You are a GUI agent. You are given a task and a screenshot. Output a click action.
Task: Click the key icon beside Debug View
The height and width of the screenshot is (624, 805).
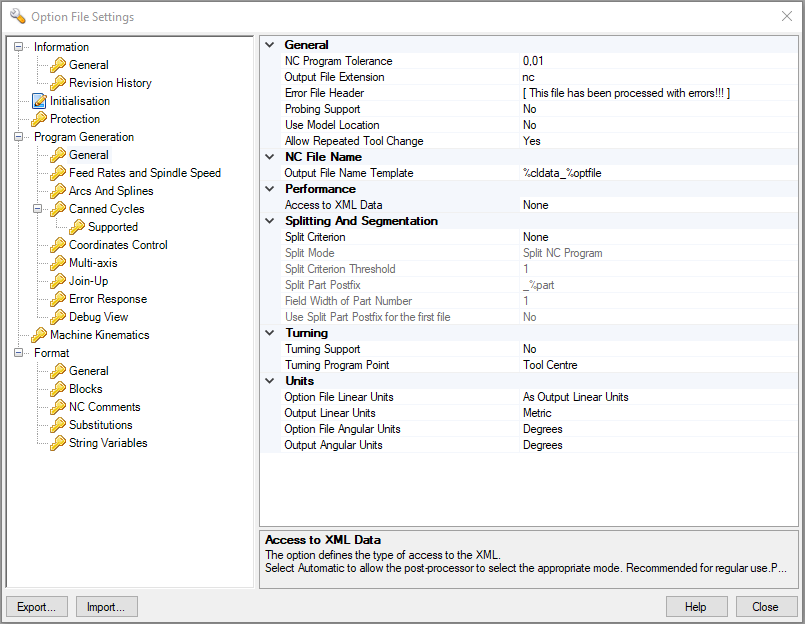[x=58, y=317]
